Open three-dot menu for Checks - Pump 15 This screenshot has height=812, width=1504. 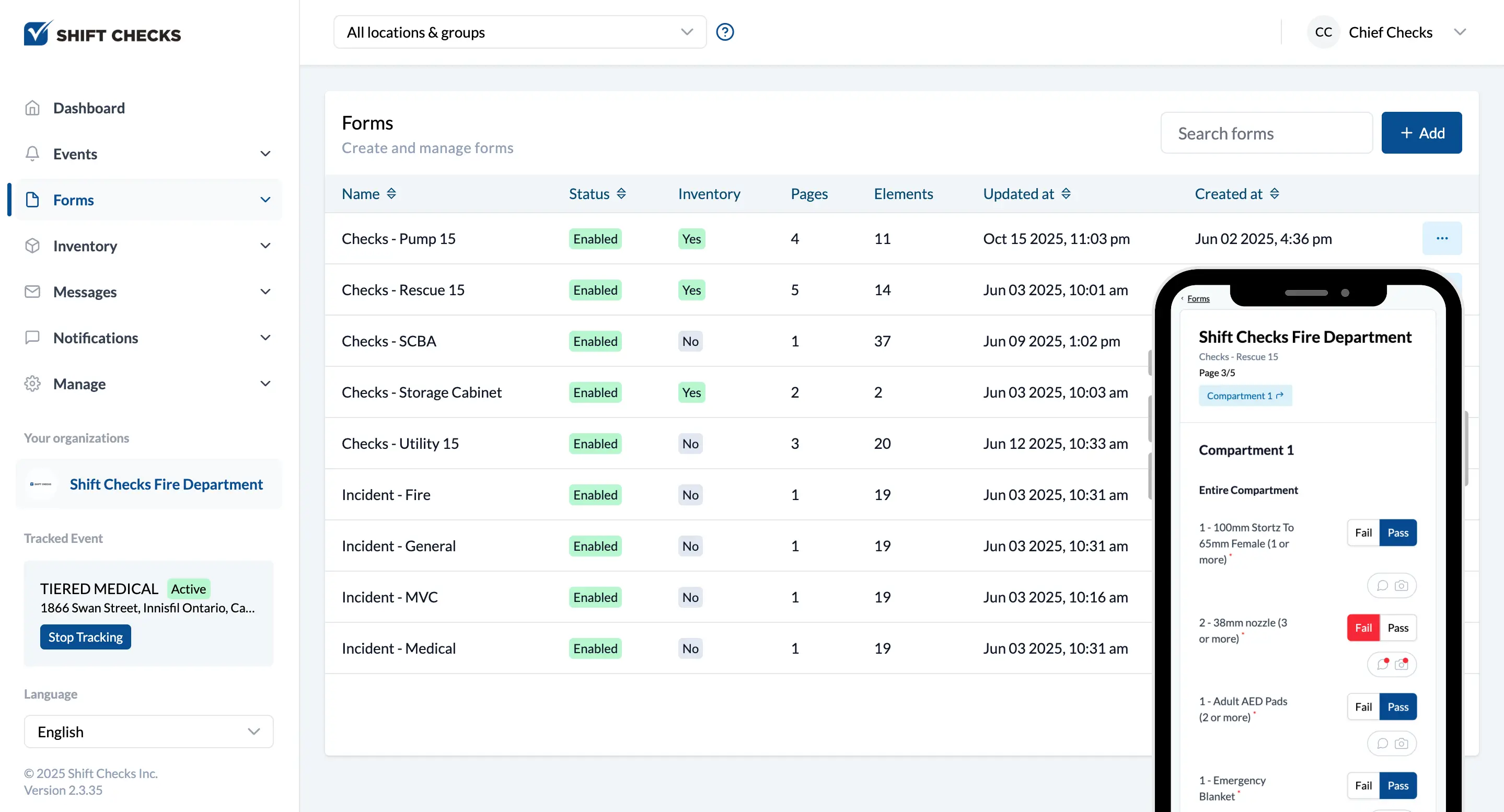pos(1441,238)
